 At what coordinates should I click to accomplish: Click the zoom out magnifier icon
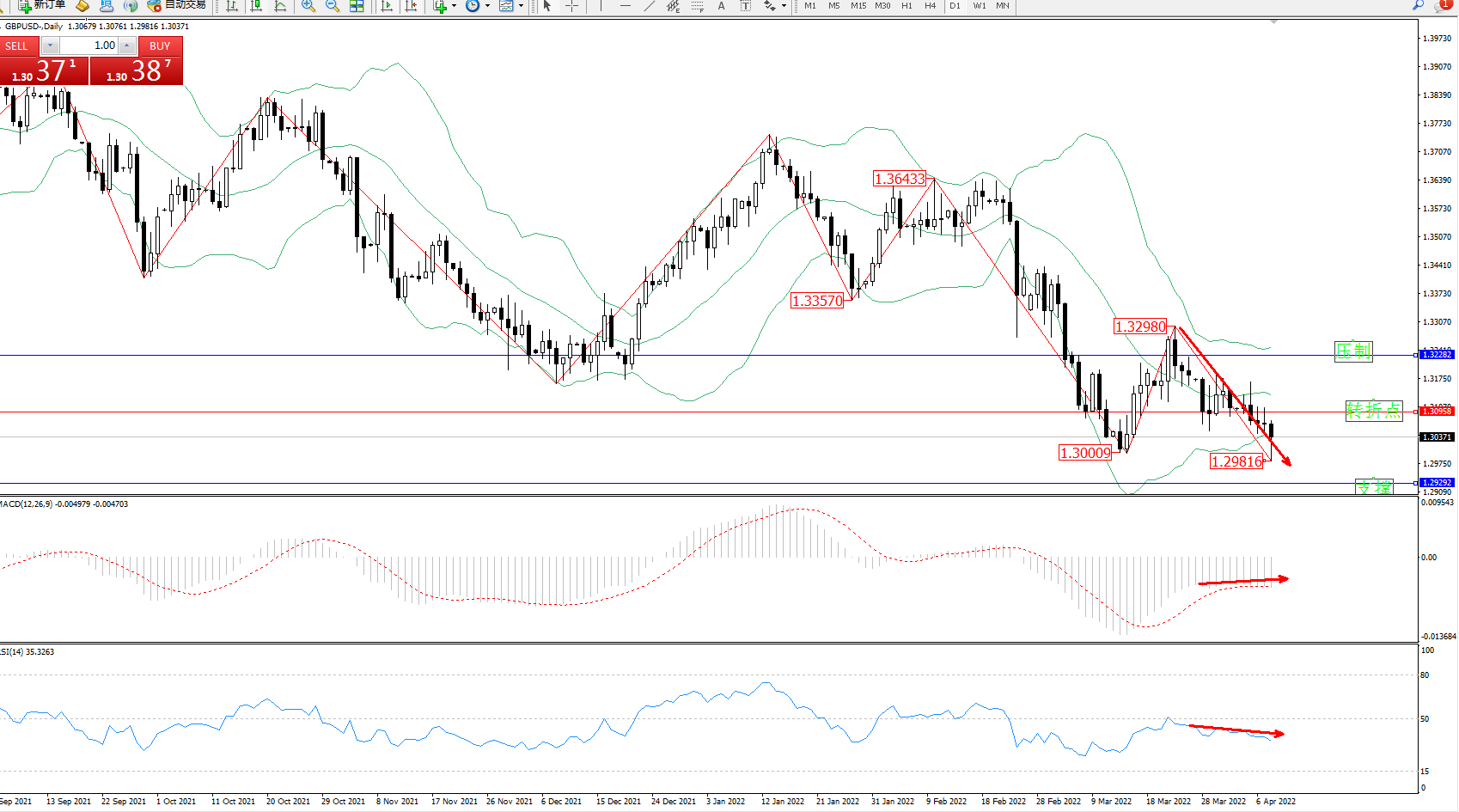(333, 6)
